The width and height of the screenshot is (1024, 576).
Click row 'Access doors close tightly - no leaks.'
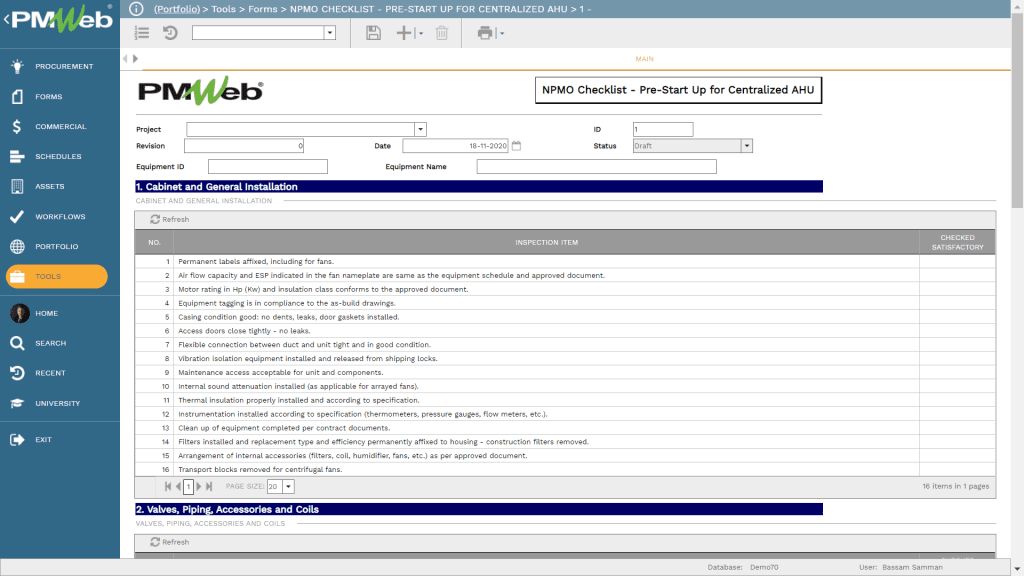click(x=565, y=330)
